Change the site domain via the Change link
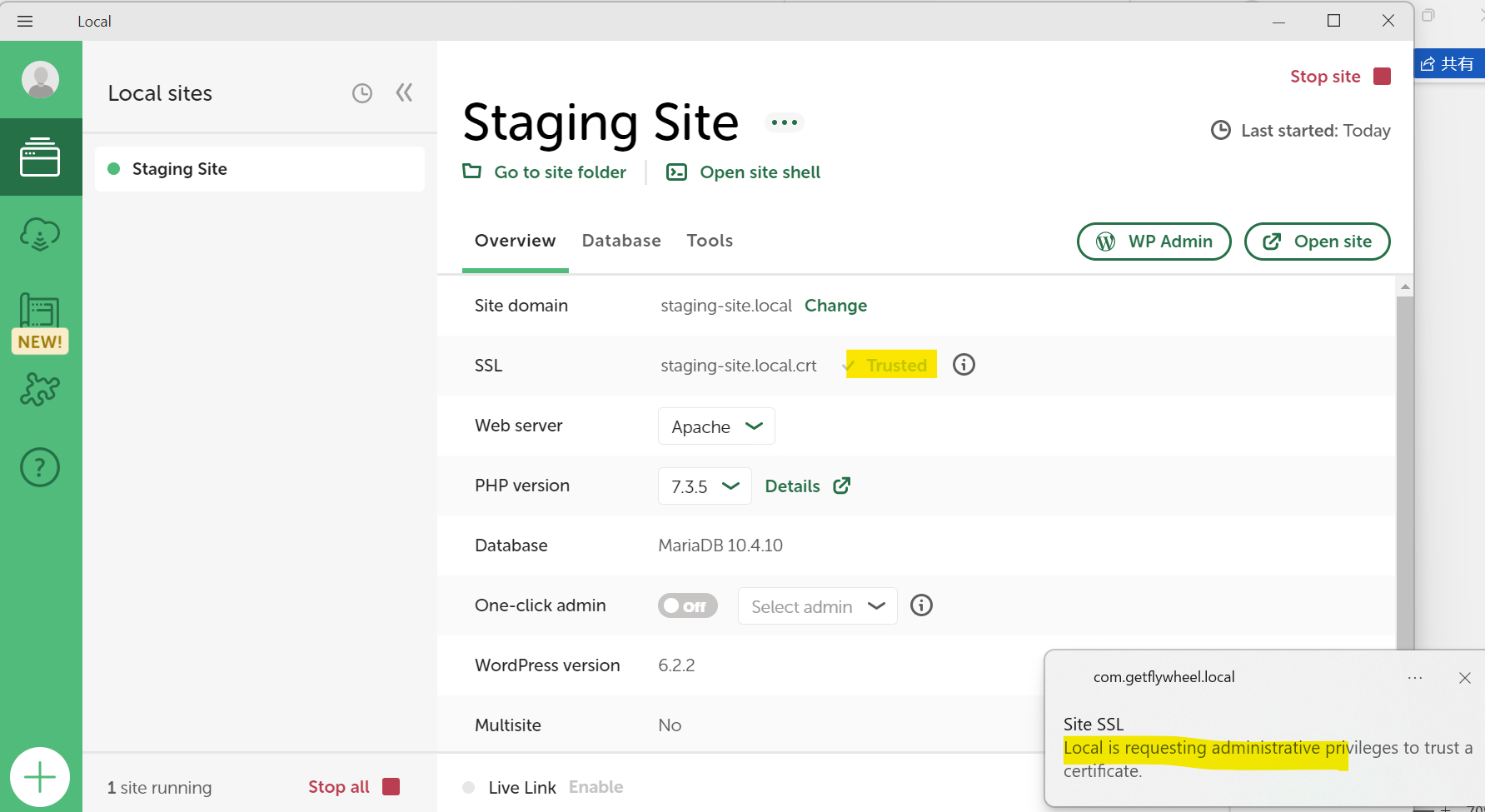1485x812 pixels. (835, 306)
